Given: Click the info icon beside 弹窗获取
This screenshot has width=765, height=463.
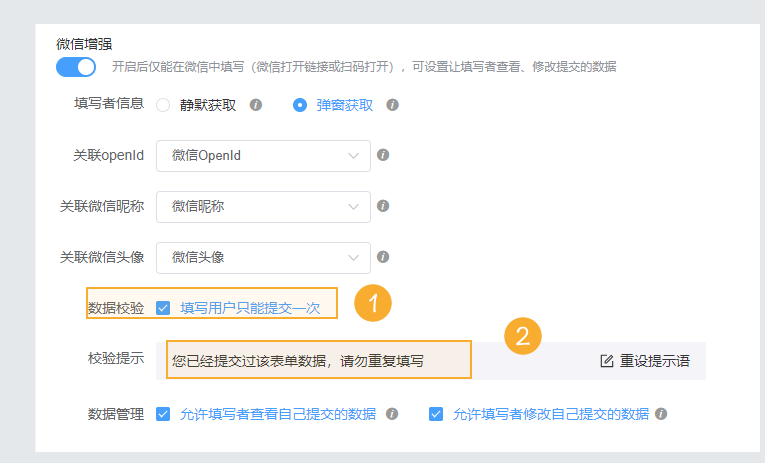Looking at the screenshot, I should [392, 105].
